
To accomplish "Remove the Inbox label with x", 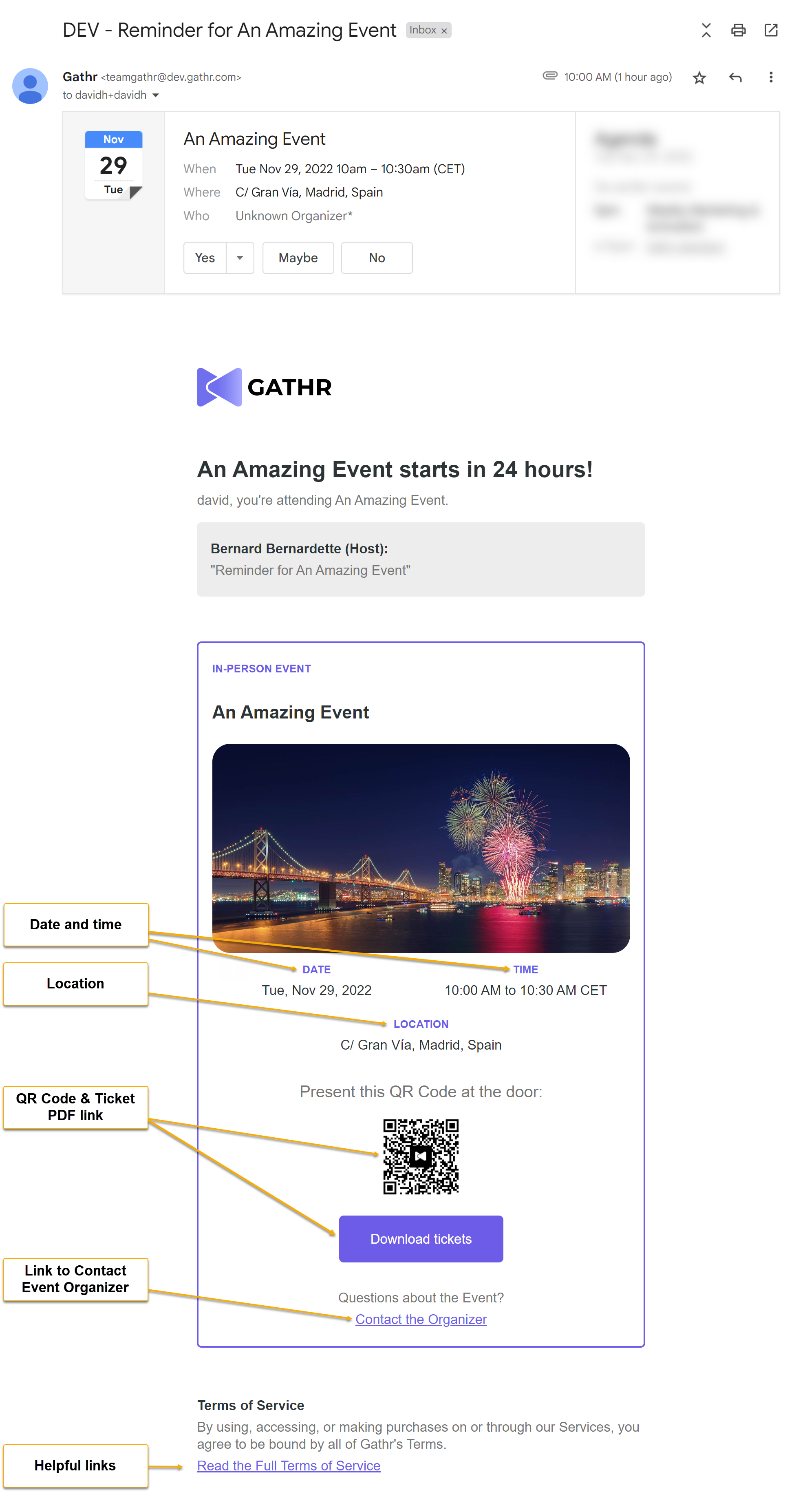I will pos(444,31).
